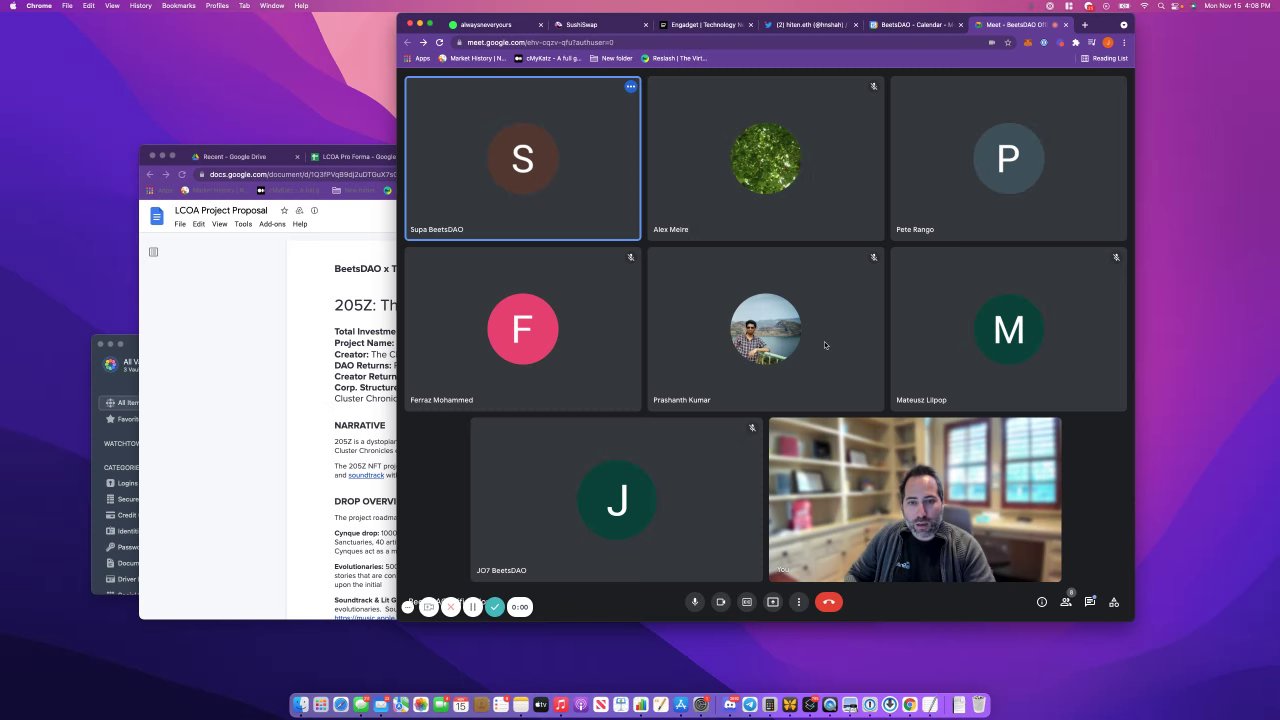Open the Trash in the Dock
This screenshot has height=720, width=1280.
pos(979,705)
